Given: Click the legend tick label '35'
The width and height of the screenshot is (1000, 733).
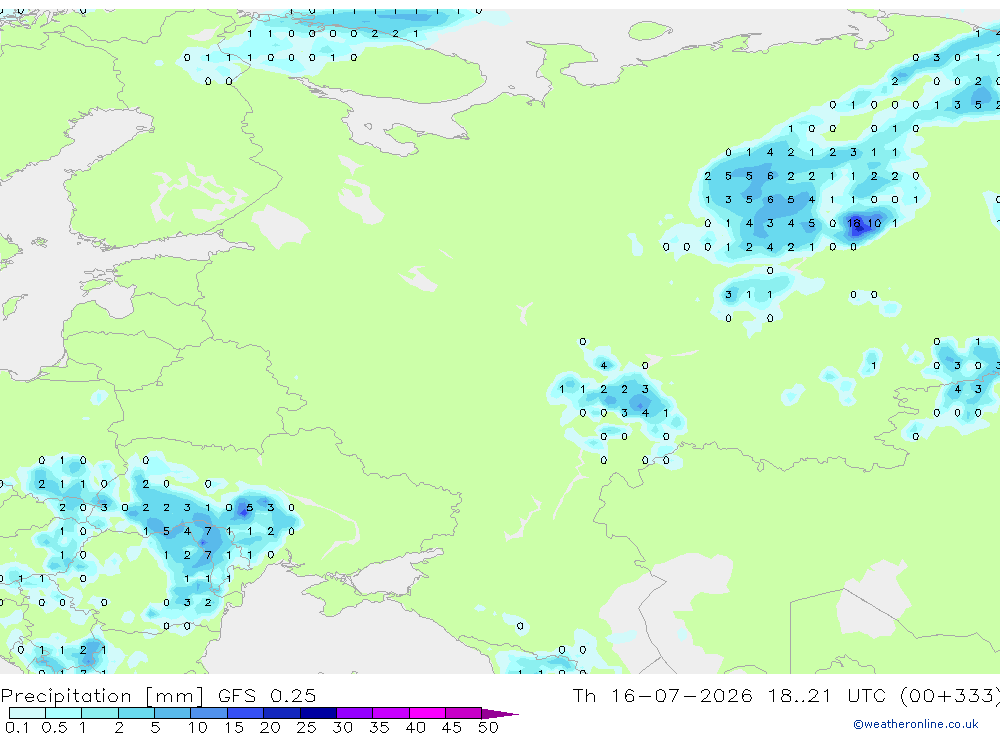Looking at the screenshot, I should pos(379,727).
